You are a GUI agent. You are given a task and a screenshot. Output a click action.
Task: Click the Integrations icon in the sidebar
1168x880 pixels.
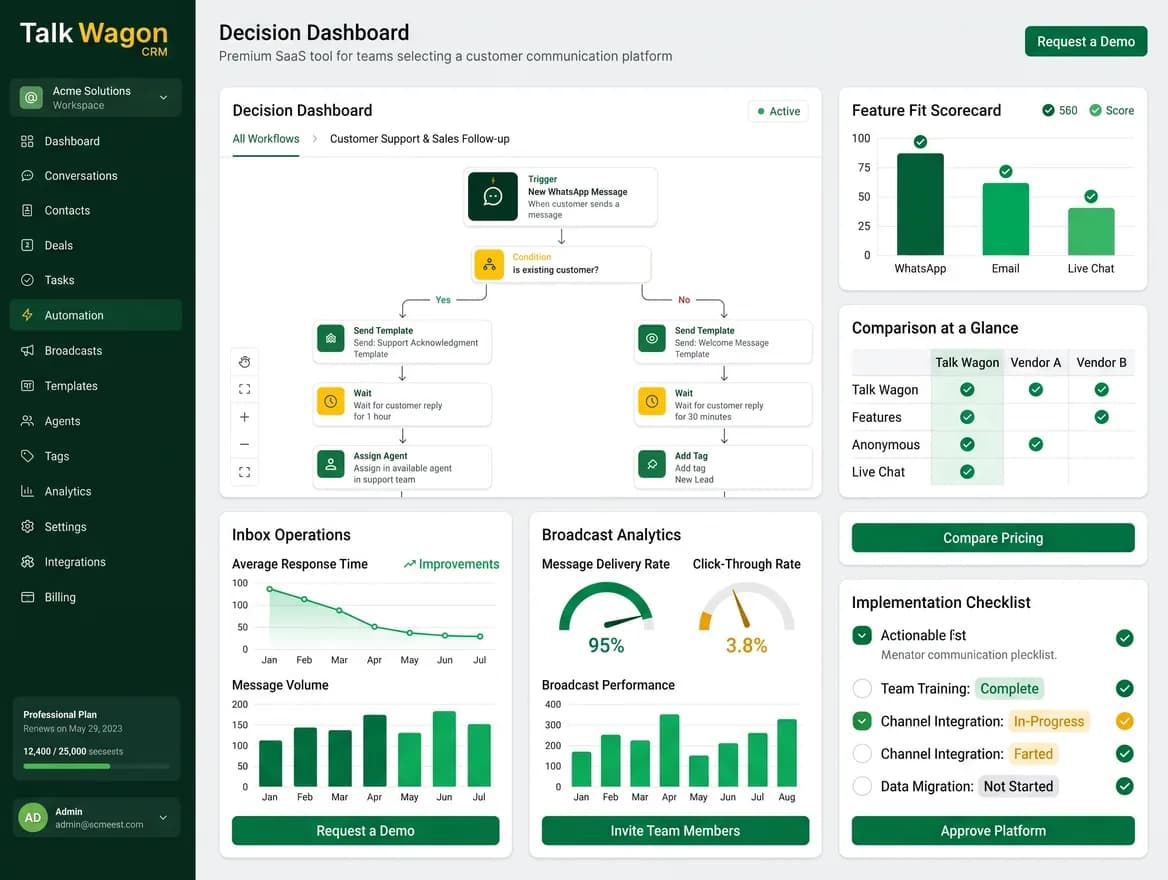point(28,562)
